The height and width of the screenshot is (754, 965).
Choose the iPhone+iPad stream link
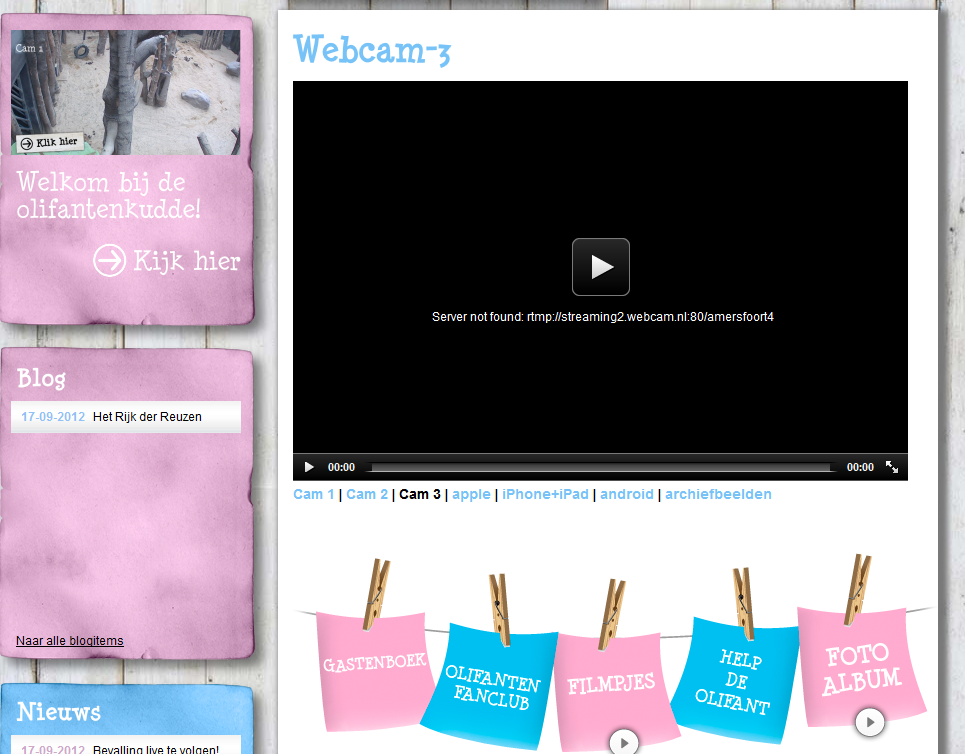coord(545,494)
